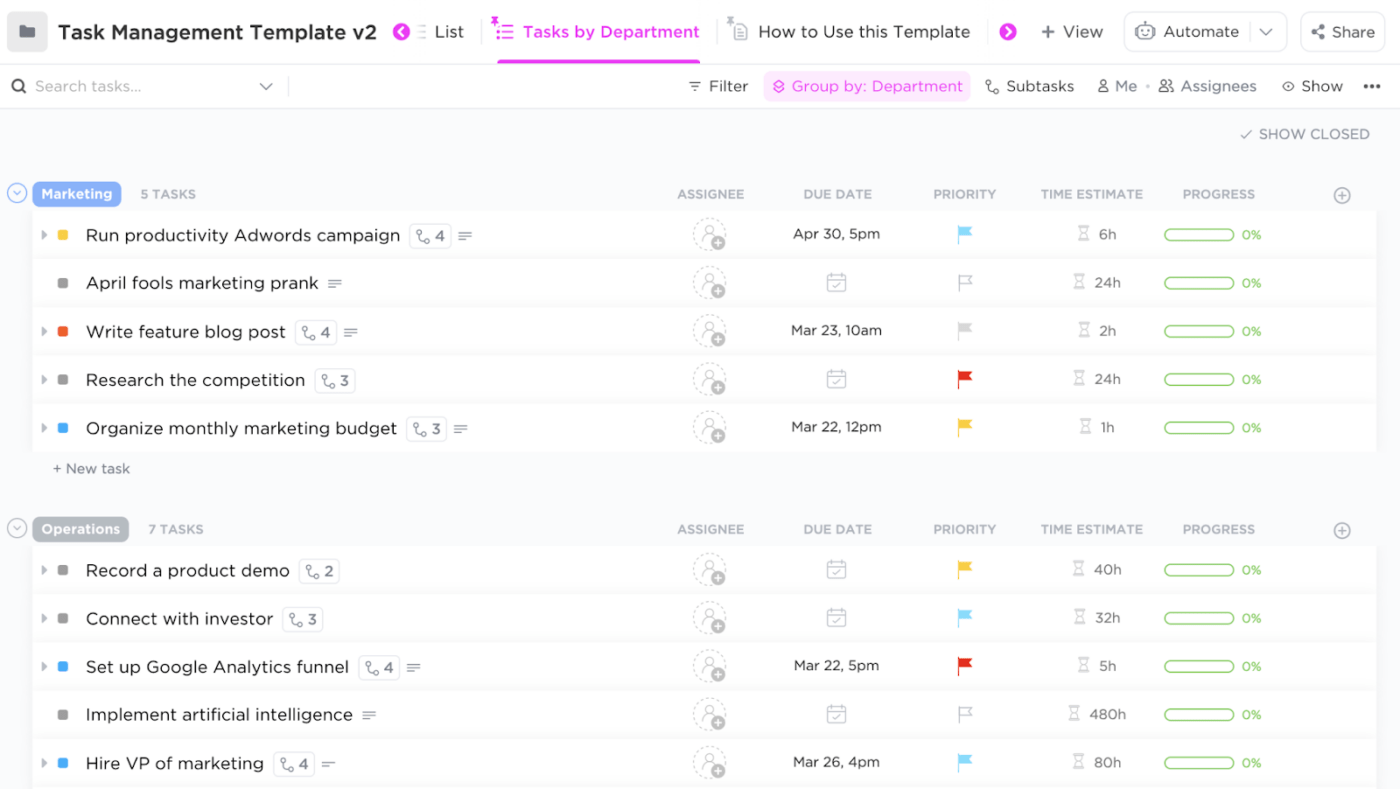
Task: Switch to the List view tab
Action: [x=449, y=32]
